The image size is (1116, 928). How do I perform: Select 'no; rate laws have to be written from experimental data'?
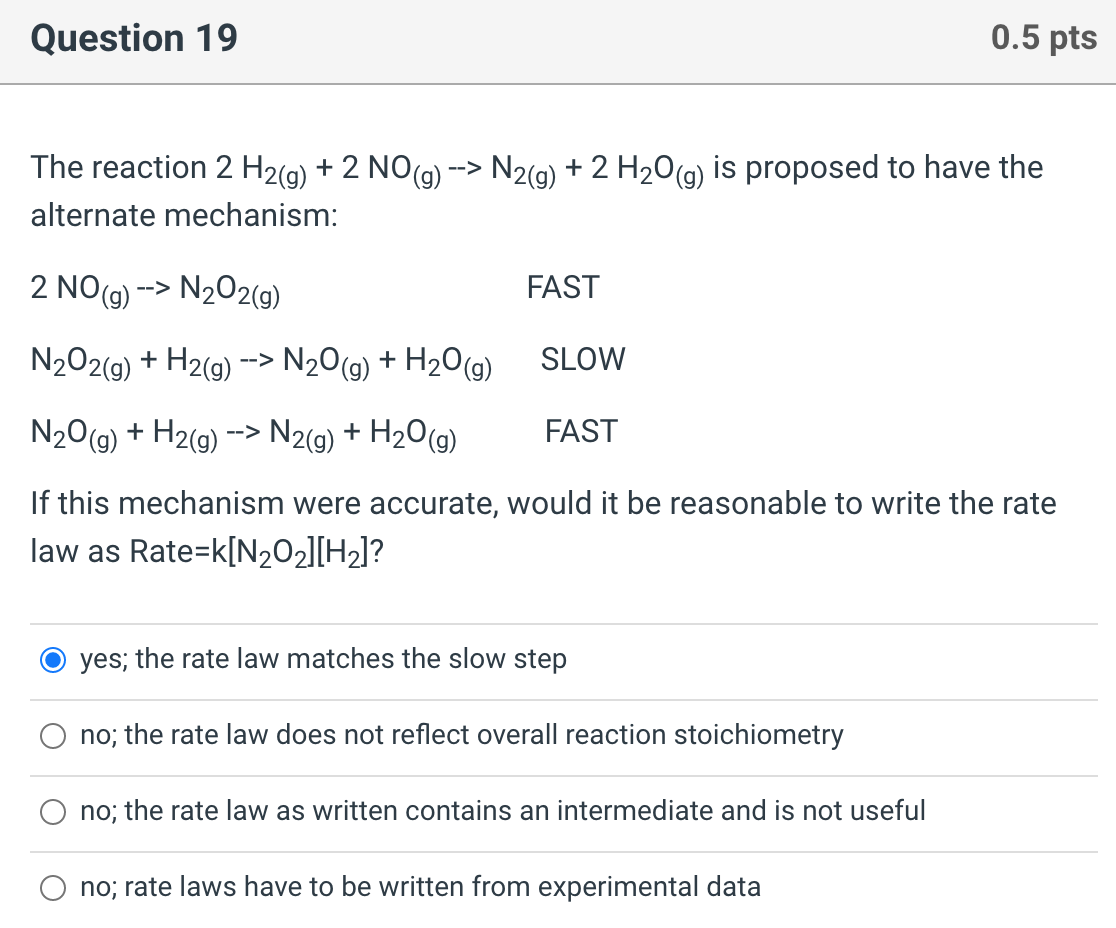tap(420, 887)
